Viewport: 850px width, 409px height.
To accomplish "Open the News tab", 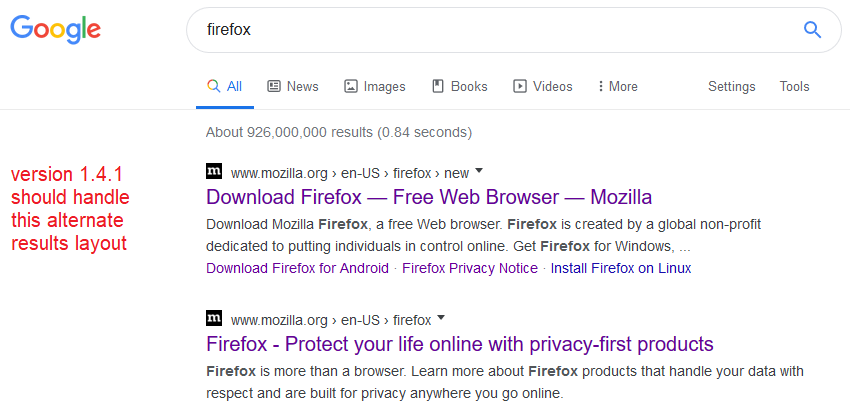I will pos(293,87).
